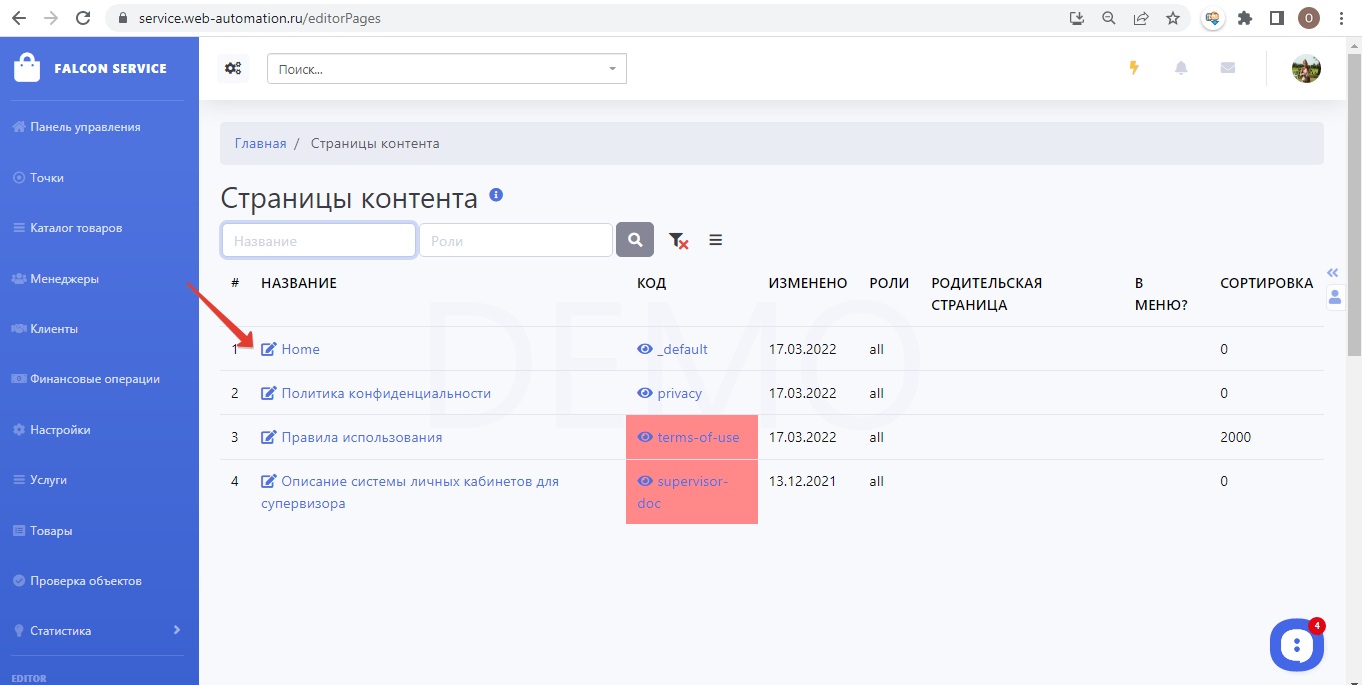The height and width of the screenshot is (685, 1362).
Task: Preview the _default page via eye icon
Action: pyautogui.click(x=645, y=349)
